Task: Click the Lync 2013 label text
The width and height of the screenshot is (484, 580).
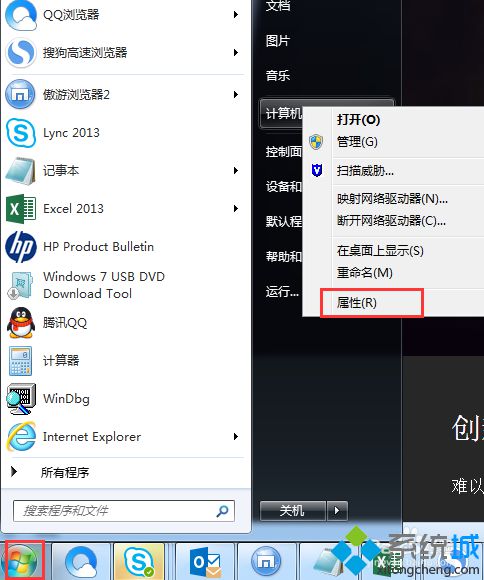Action: [x=71, y=133]
